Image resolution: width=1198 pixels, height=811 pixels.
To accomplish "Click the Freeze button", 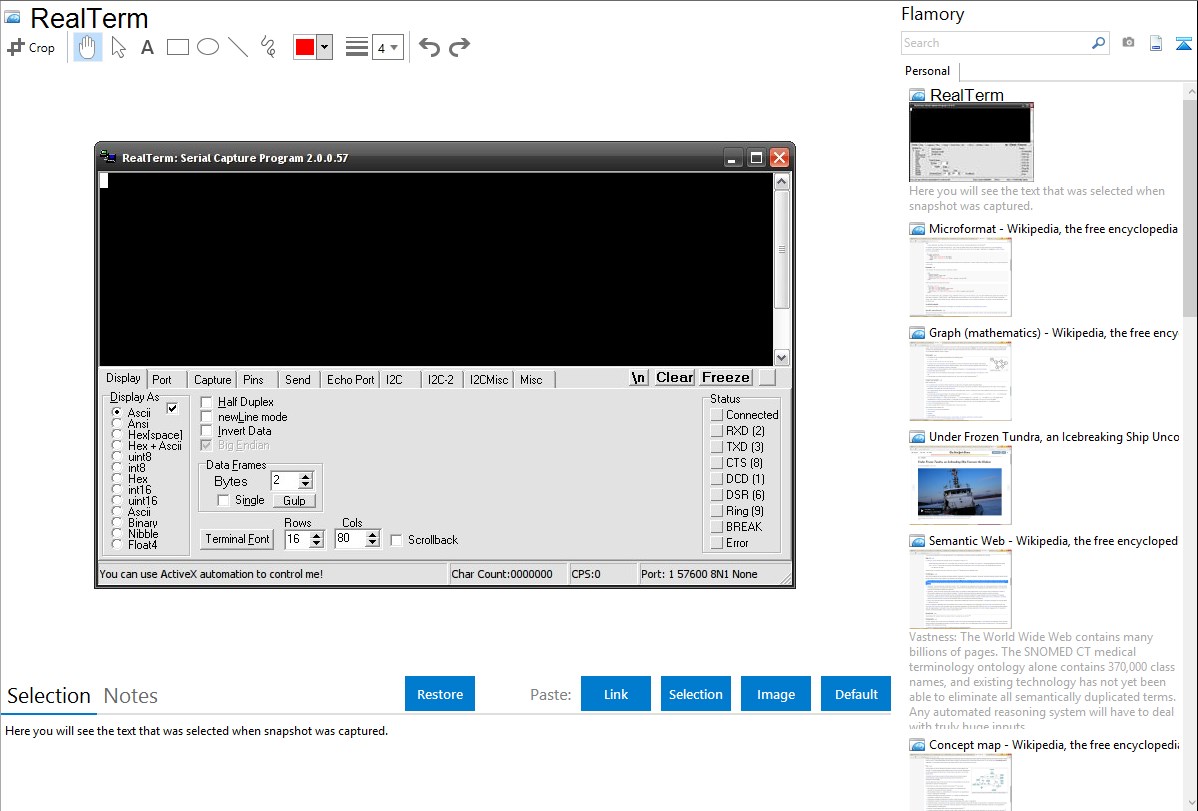I will 726,378.
